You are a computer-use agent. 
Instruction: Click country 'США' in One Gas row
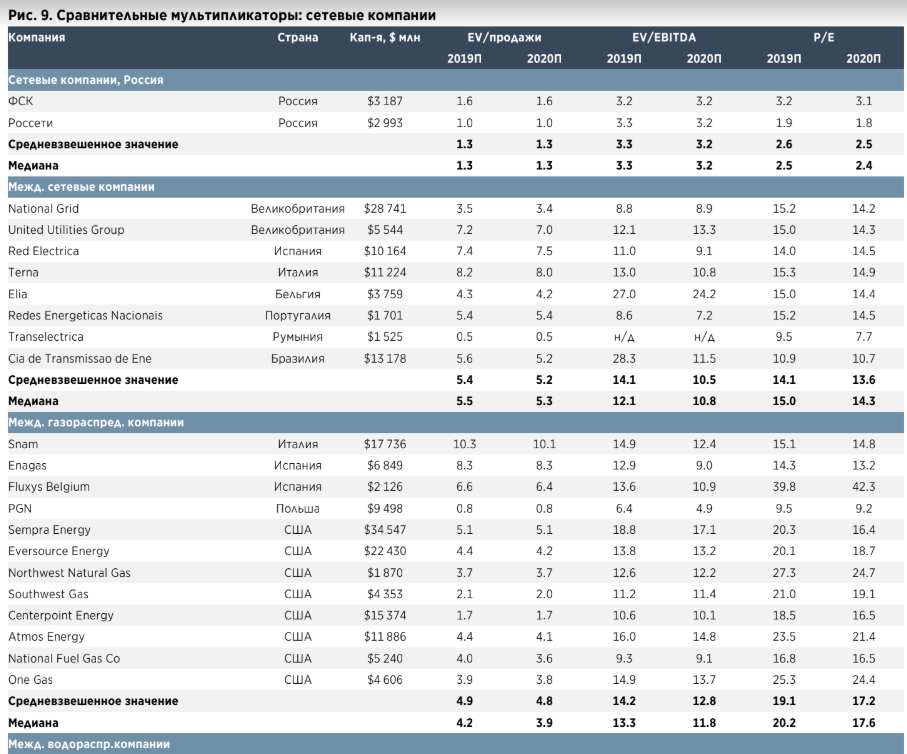point(297,680)
